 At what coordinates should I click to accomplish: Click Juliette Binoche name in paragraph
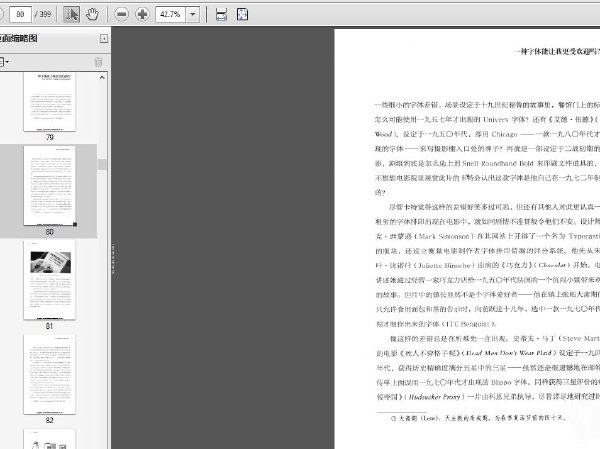pos(444,265)
